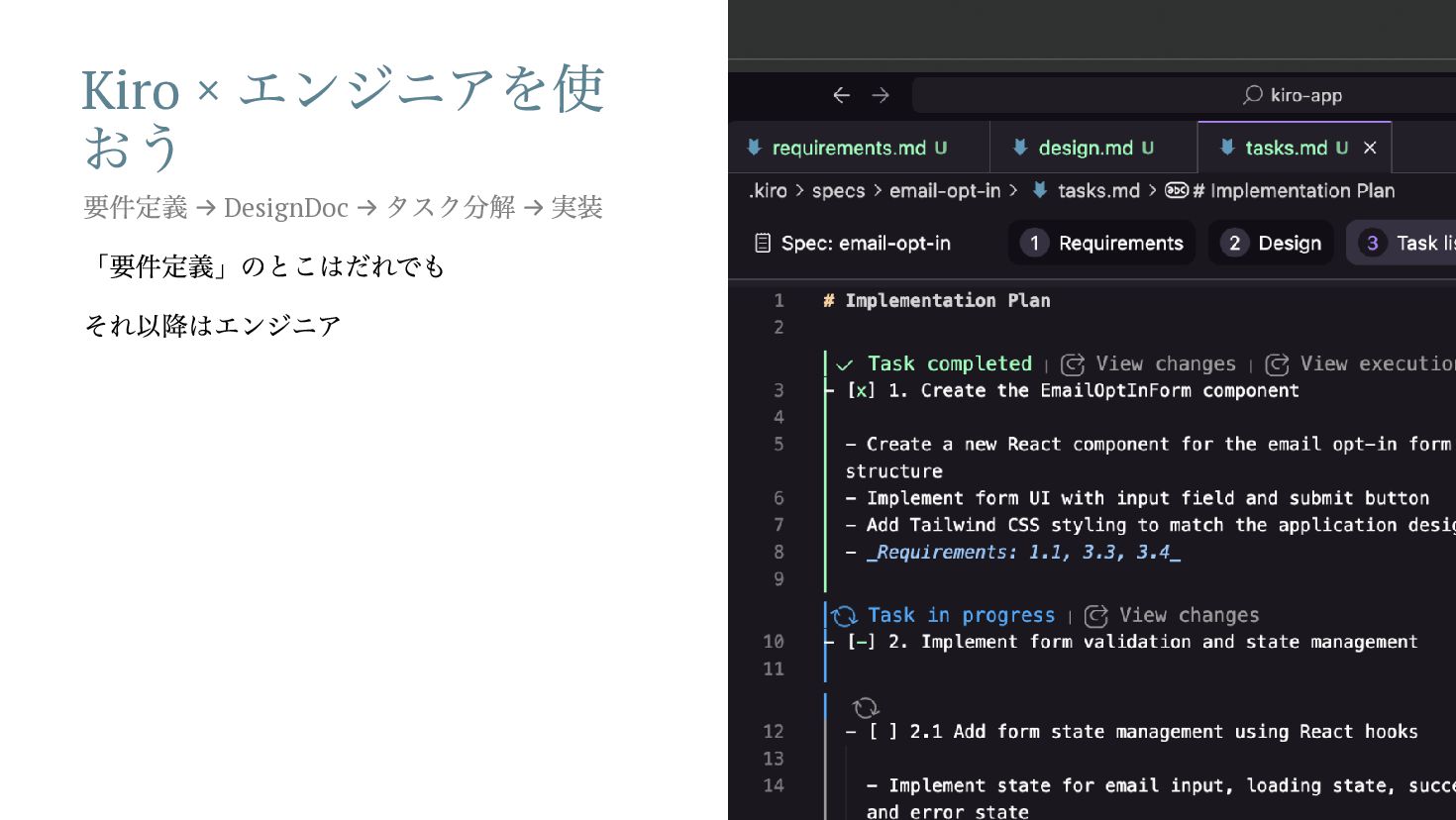Click line number 3 in gutter
The image size is (1456, 820).
click(x=779, y=390)
